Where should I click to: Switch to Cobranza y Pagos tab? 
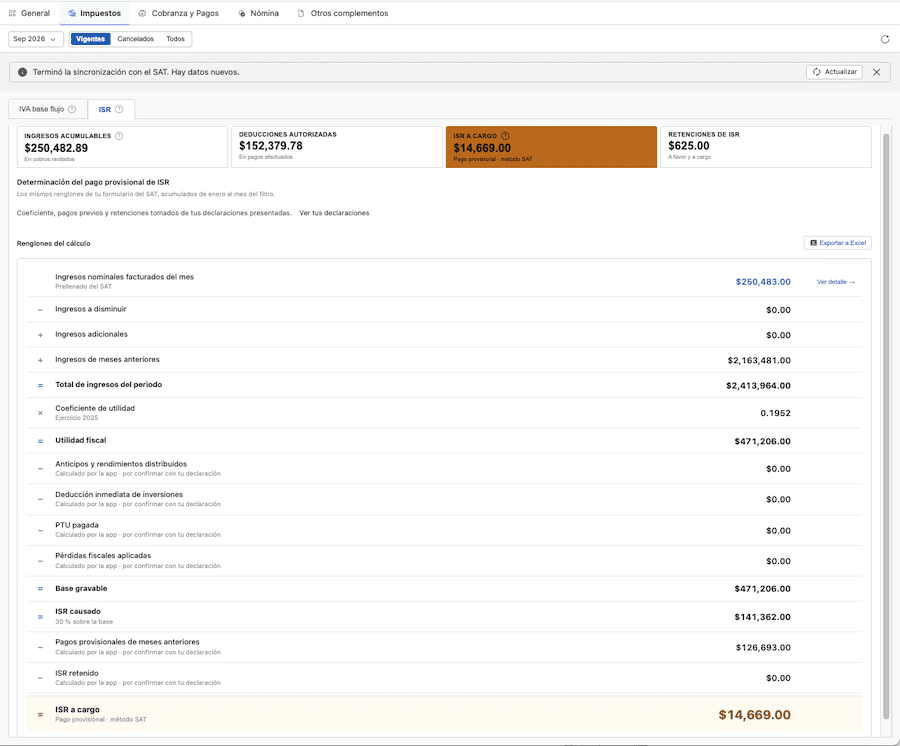179,13
